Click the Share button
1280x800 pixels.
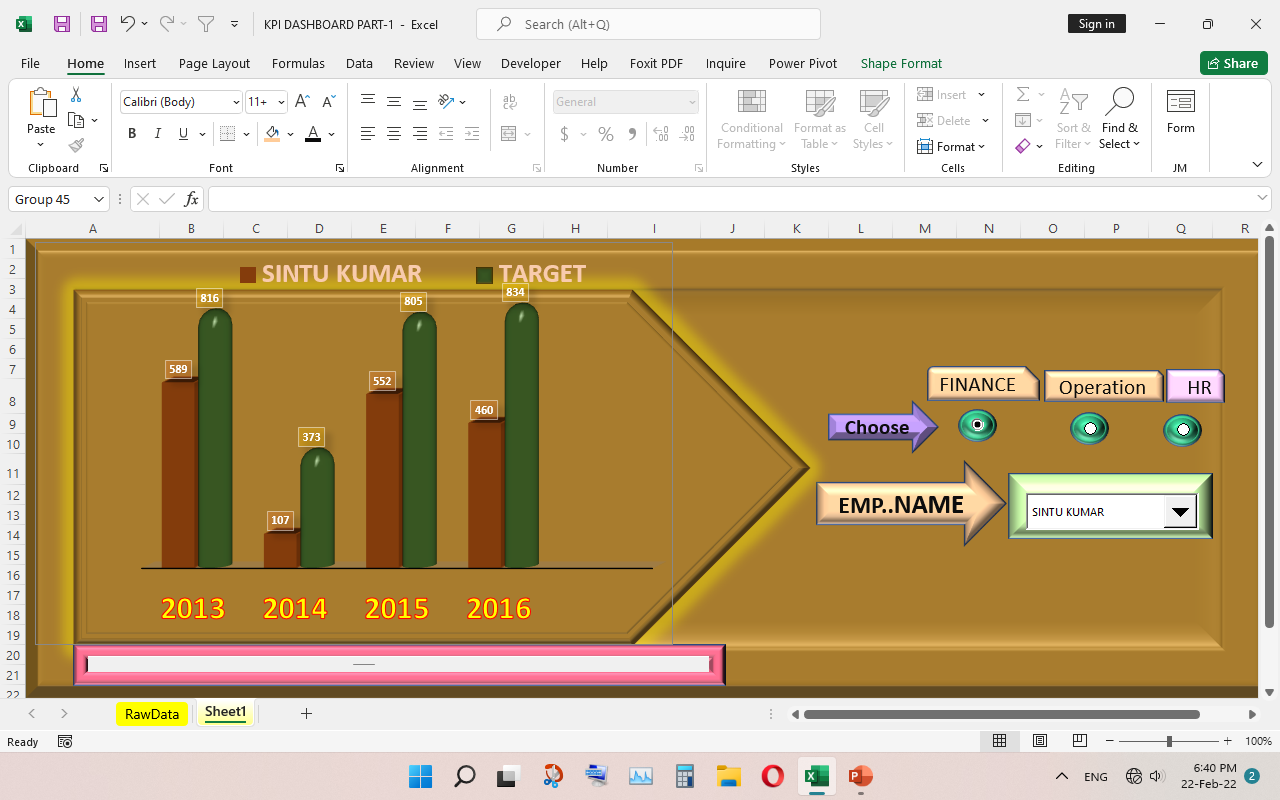[x=1232, y=63]
